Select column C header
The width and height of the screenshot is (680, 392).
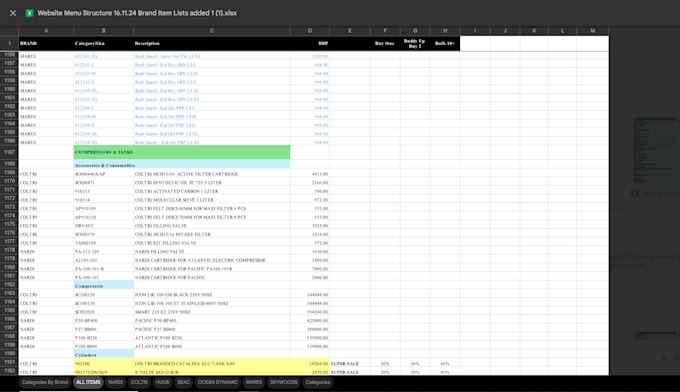(212, 31)
